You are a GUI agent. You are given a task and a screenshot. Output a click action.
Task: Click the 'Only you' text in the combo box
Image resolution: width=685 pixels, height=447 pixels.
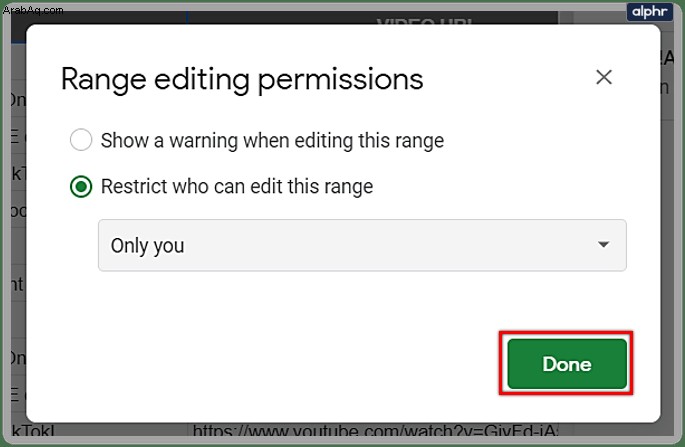pyautogui.click(x=147, y=246)
